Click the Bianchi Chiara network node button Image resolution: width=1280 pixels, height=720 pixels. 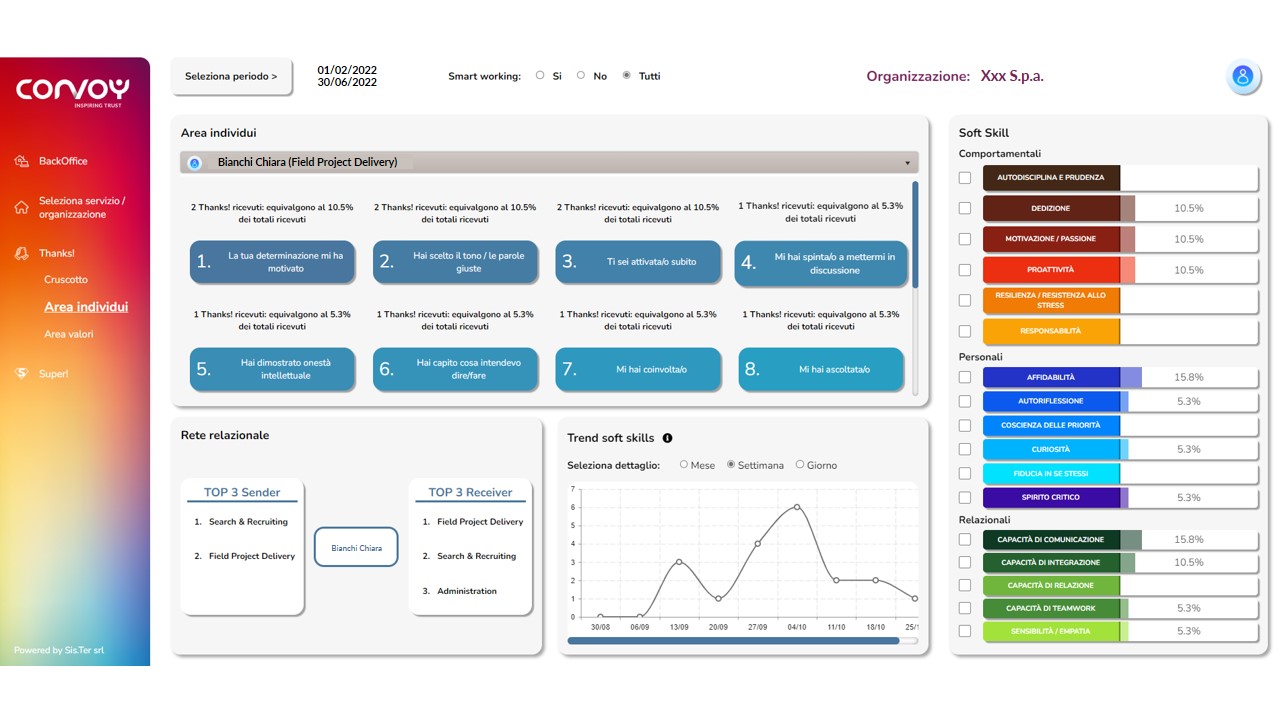click(356, 548)
